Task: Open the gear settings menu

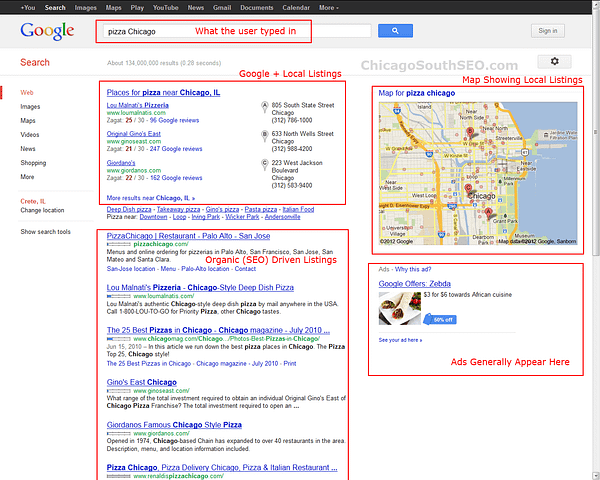Action: coord(554,61)
